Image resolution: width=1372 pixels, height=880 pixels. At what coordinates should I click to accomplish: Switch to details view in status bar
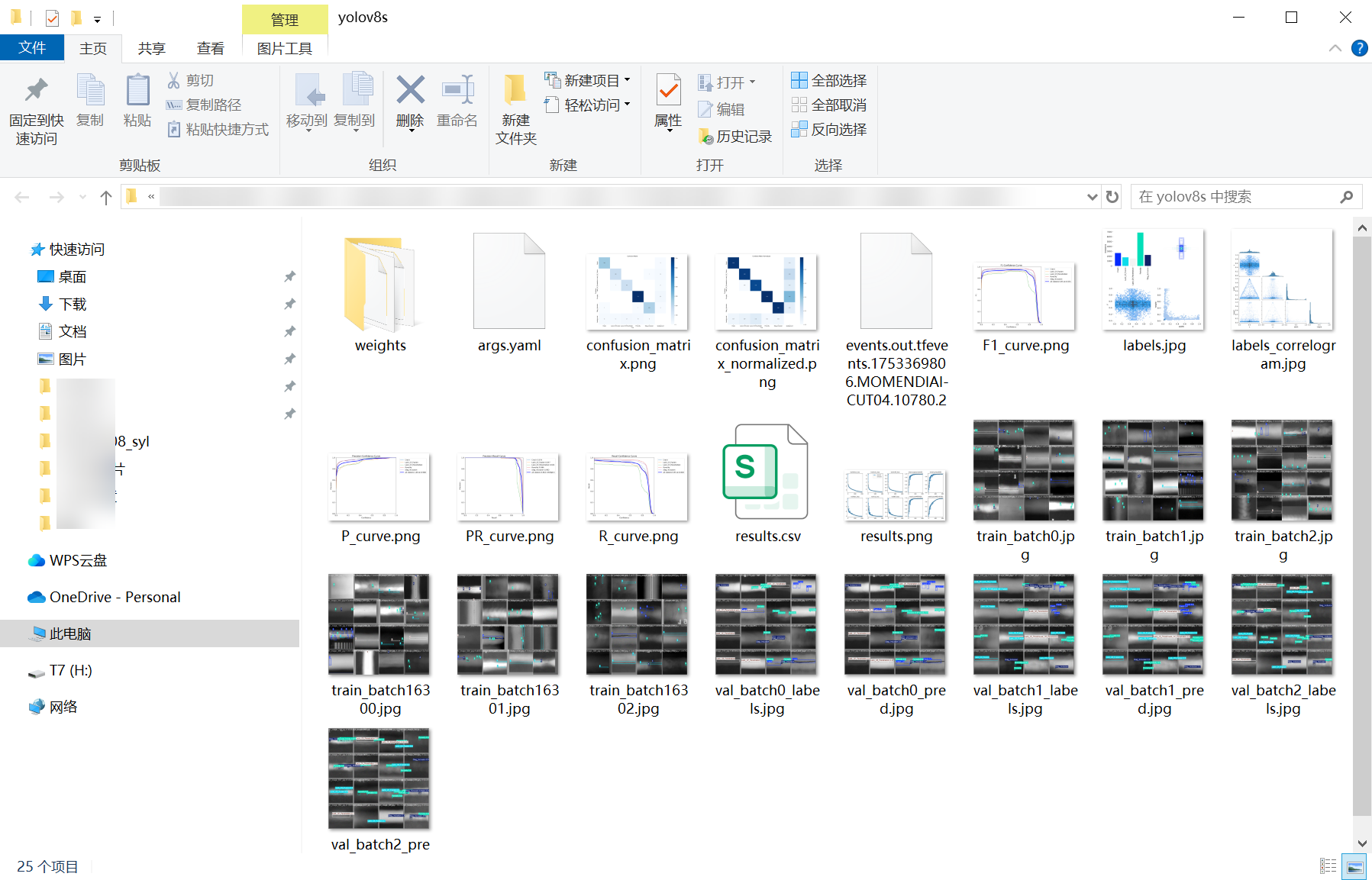coord(1328,866)
